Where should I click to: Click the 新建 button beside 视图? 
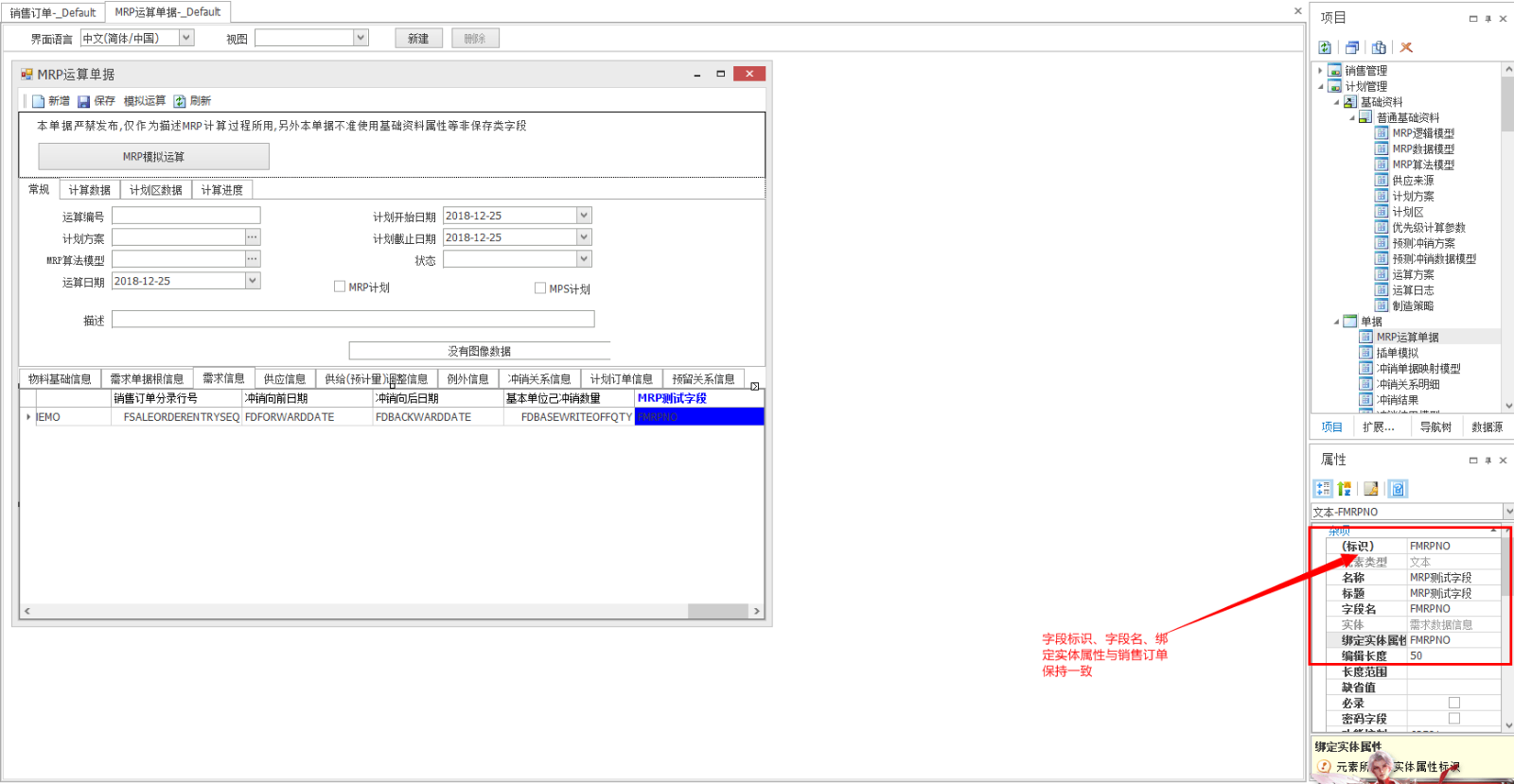(x=418, y=39)
